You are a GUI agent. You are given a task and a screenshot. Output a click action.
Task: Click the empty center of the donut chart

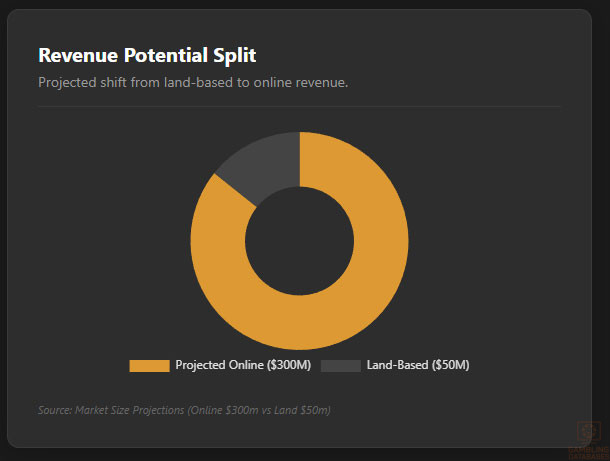(x=300, y=241)
